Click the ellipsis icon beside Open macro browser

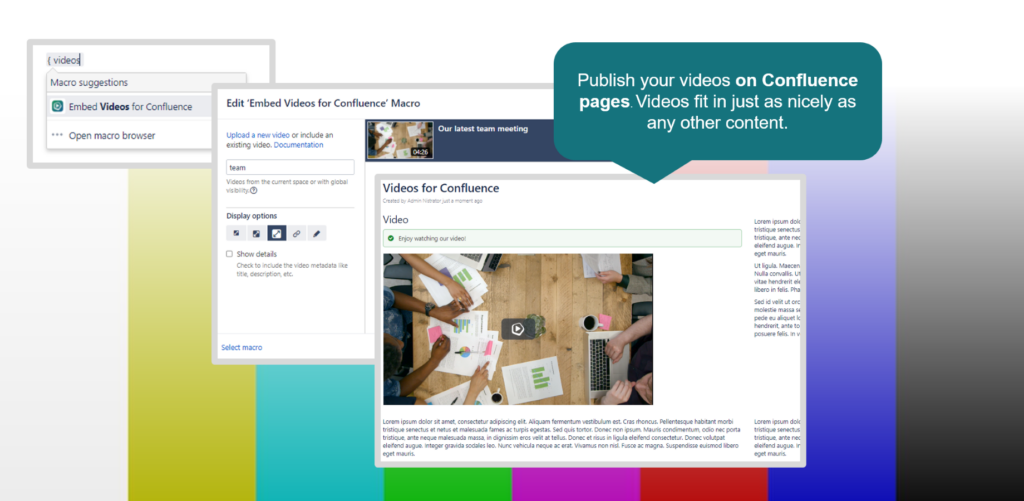coord(57,135)
